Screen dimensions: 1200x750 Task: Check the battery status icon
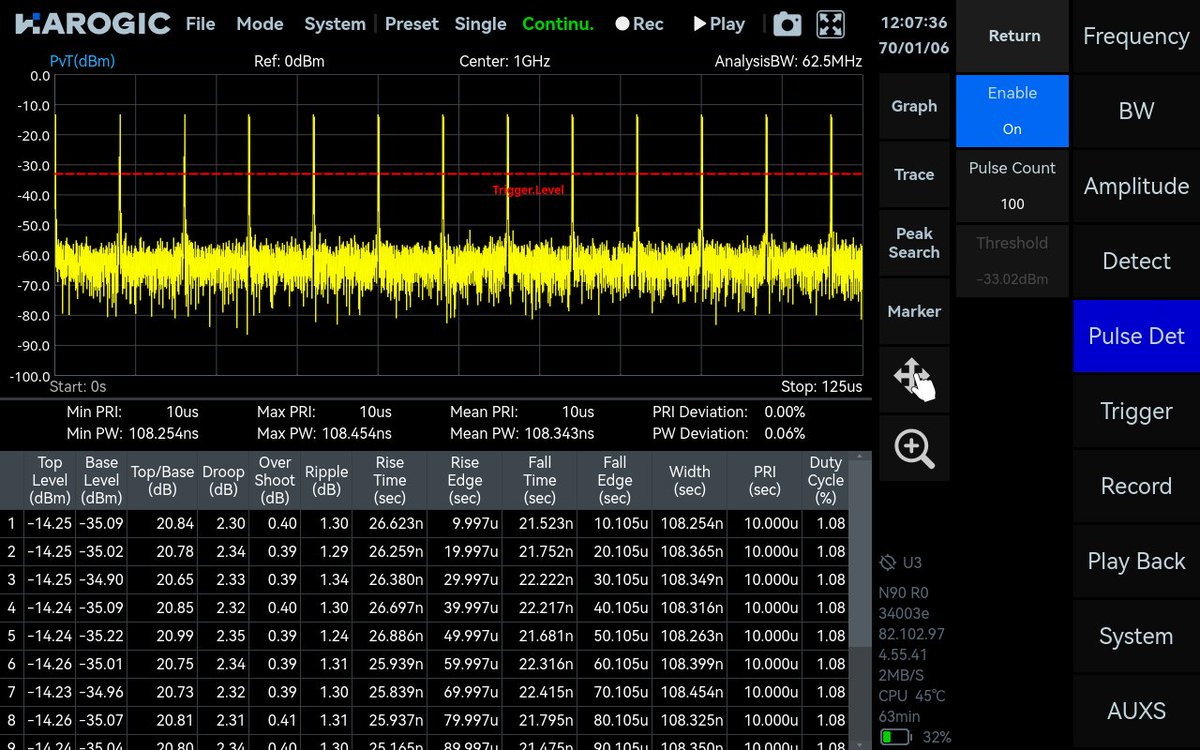tap(896, 738)
